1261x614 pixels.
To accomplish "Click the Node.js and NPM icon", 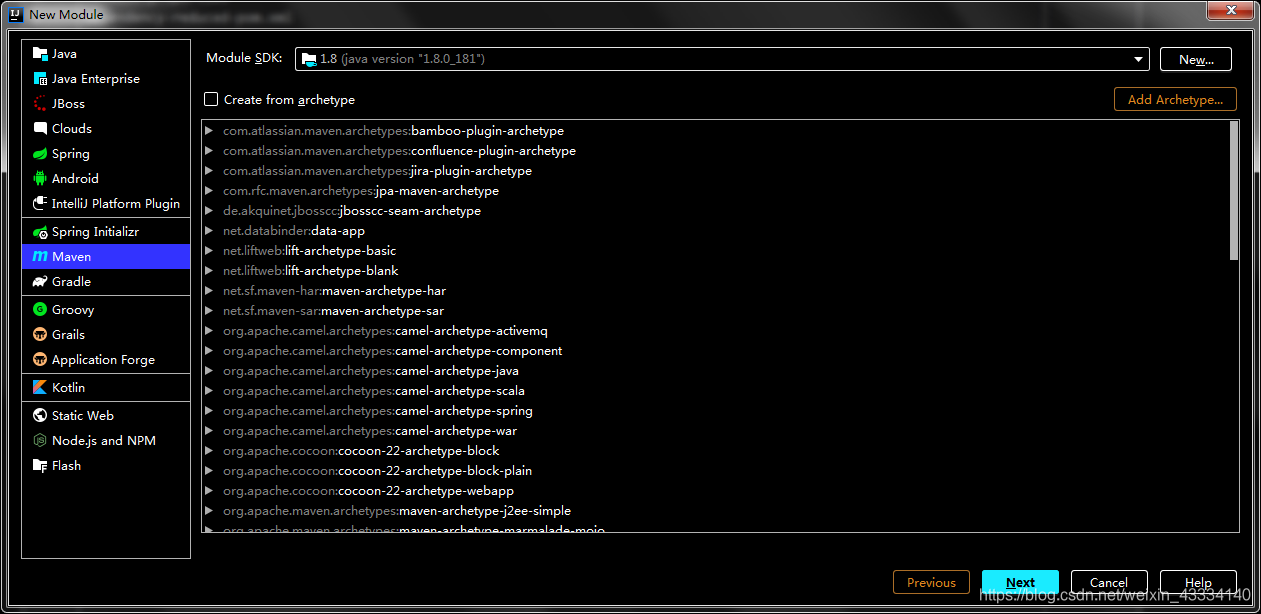I will (40, 441).
